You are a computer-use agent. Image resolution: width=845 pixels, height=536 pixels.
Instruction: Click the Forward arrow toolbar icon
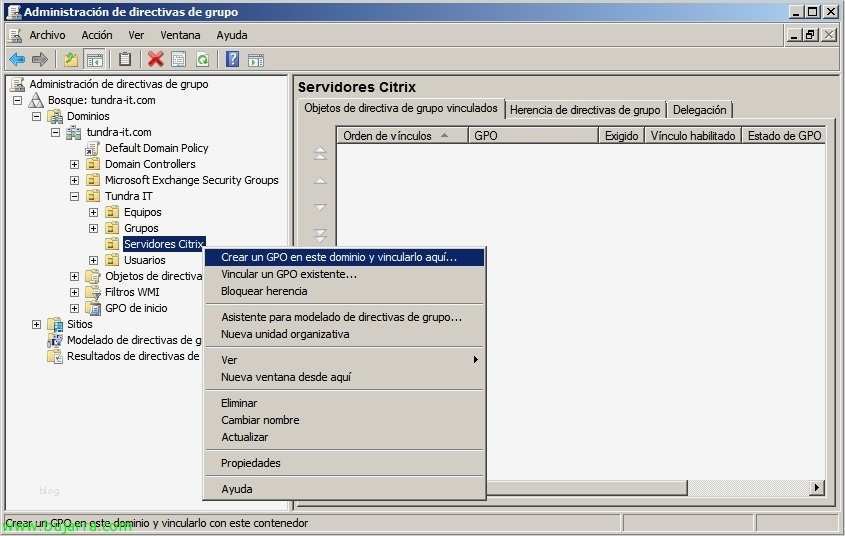pyautogui.click(x=40, y=59)
